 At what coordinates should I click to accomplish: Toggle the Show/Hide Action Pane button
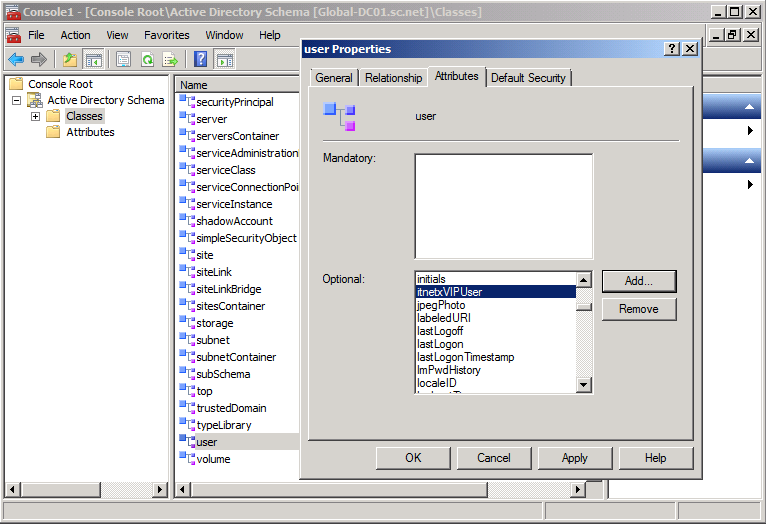coord(225,59)
